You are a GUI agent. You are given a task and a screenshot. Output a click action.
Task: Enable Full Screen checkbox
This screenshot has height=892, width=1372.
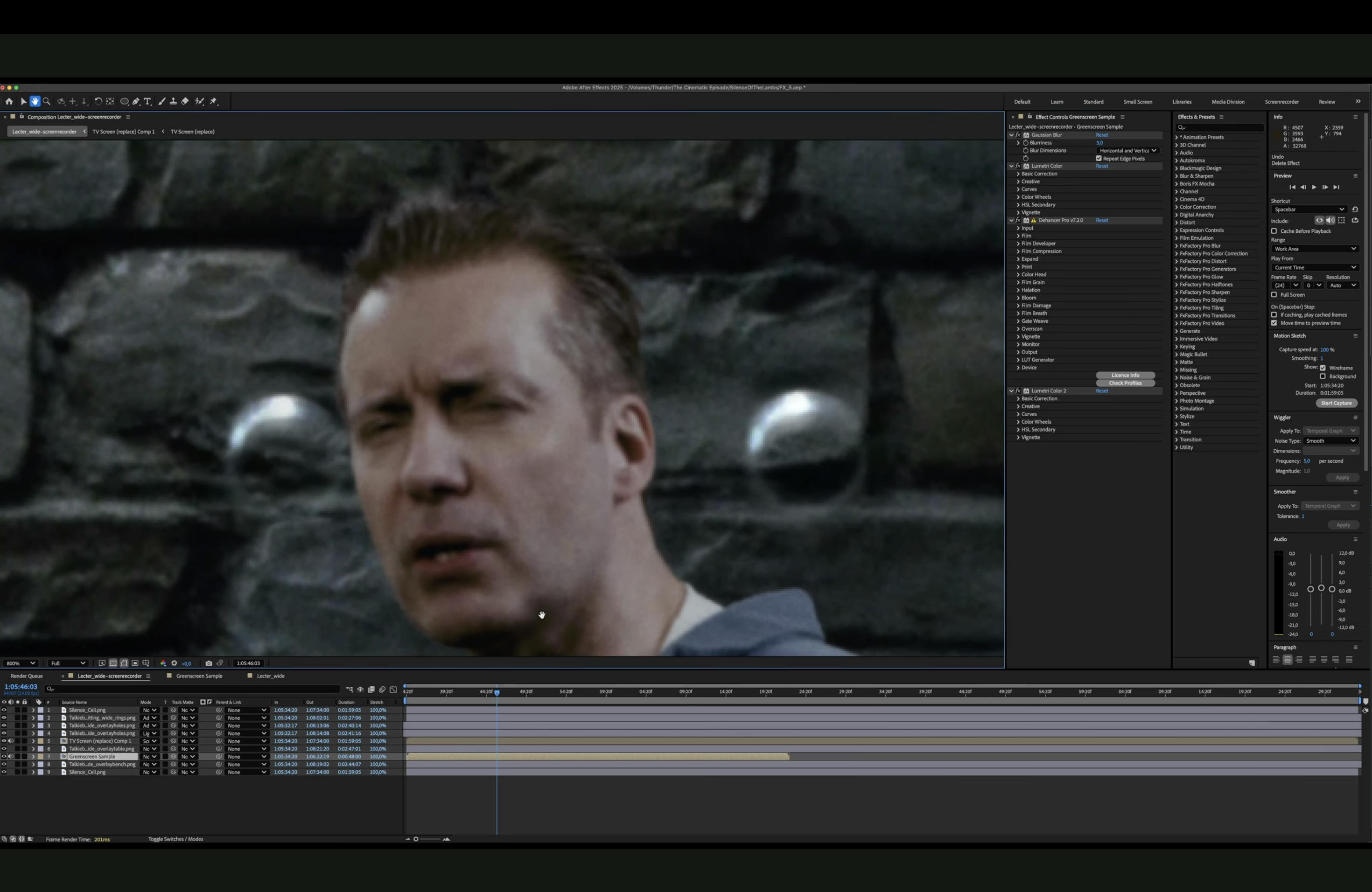tap(1274, 294)
